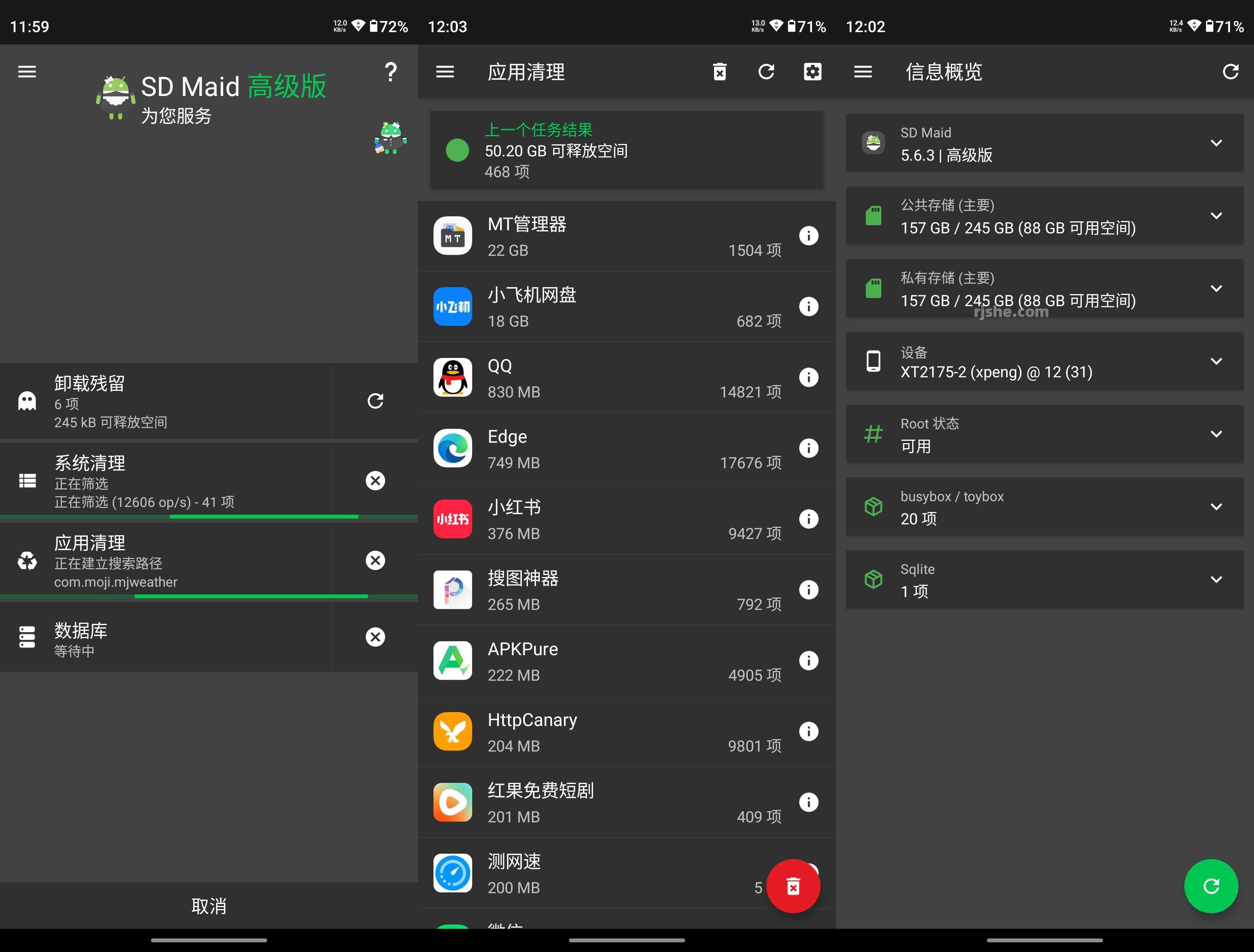Screen dimensions: 1254x952
Task: Select the APKPure app icon
Action: click(453, 661)
